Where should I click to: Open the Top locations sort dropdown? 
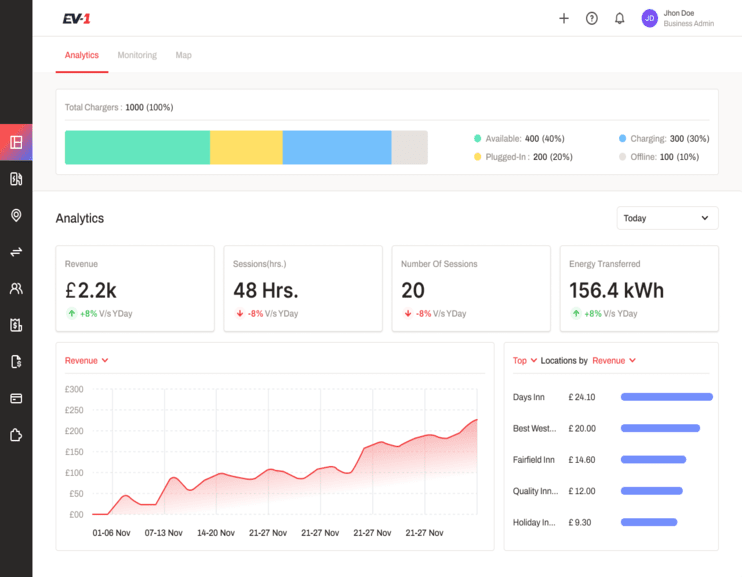(525, 361)
